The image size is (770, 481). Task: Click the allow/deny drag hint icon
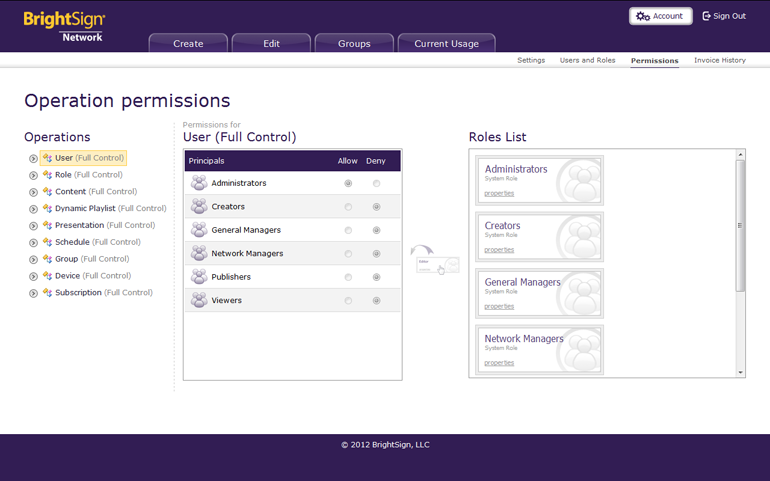[436, 261]
